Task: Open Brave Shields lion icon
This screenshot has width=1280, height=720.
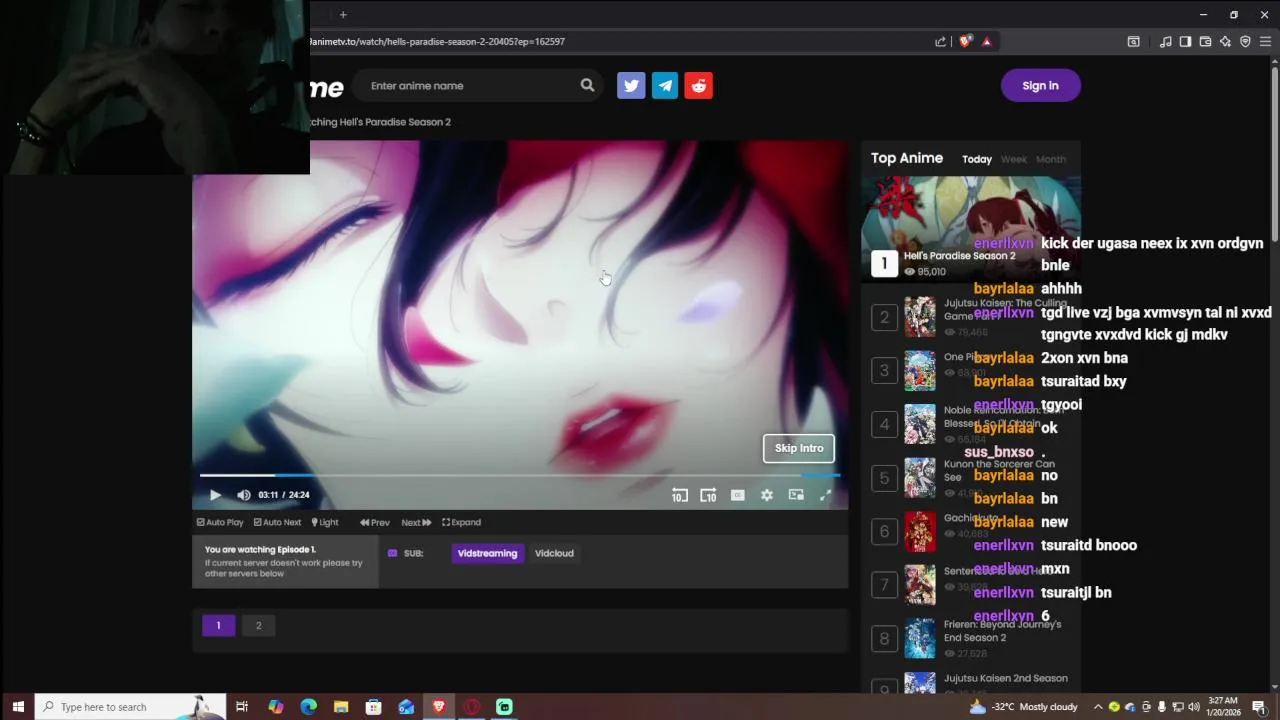Action: [965, 42]
